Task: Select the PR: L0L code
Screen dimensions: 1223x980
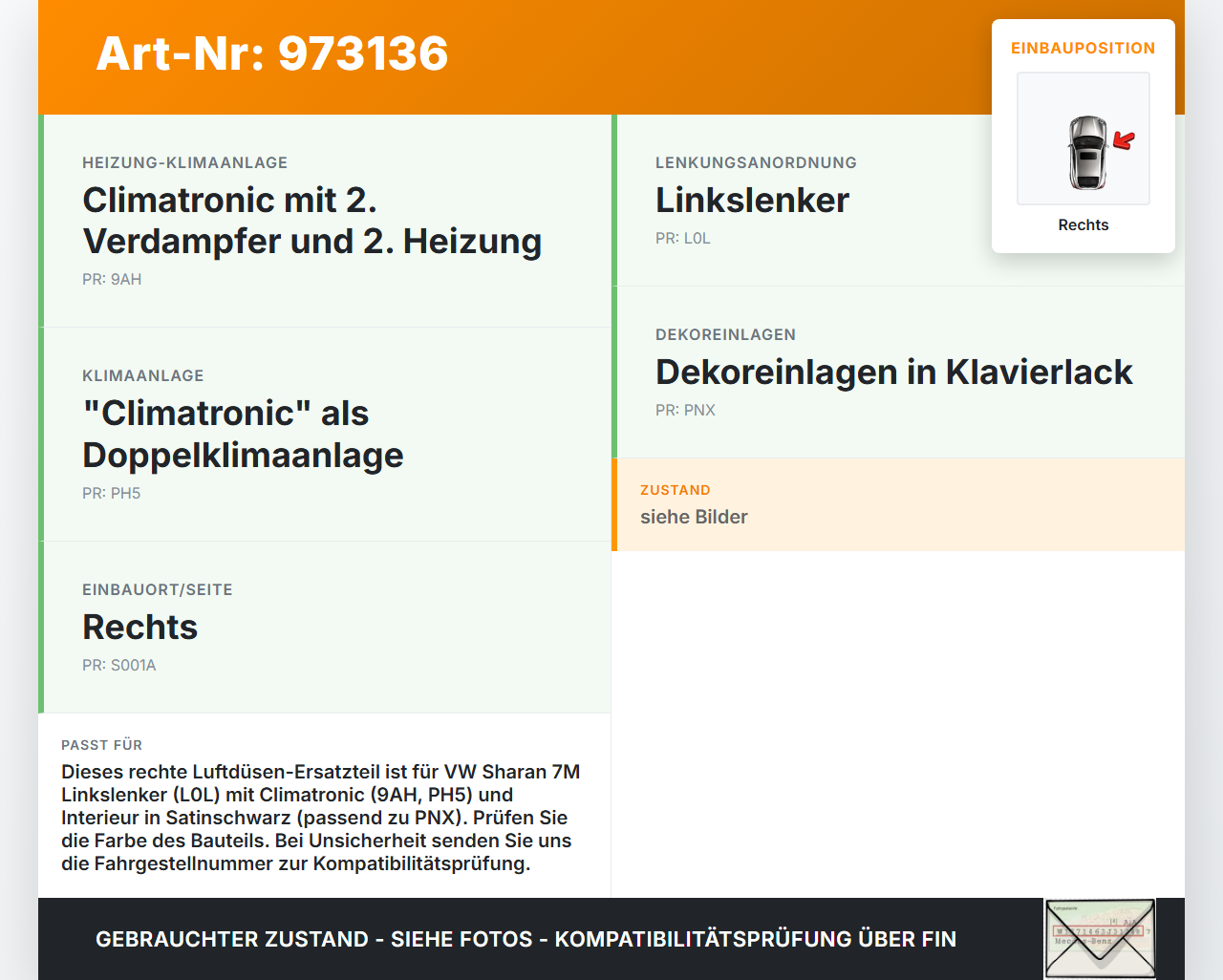Action: coord(682,238)
